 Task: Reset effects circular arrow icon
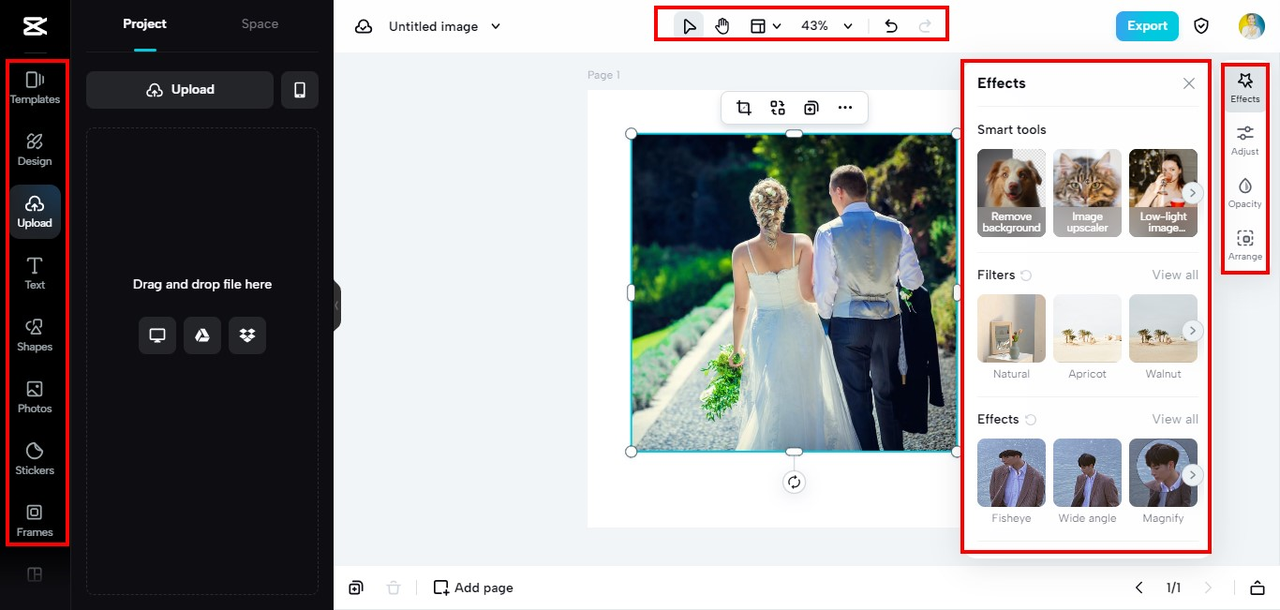(x=1030, y=419)
